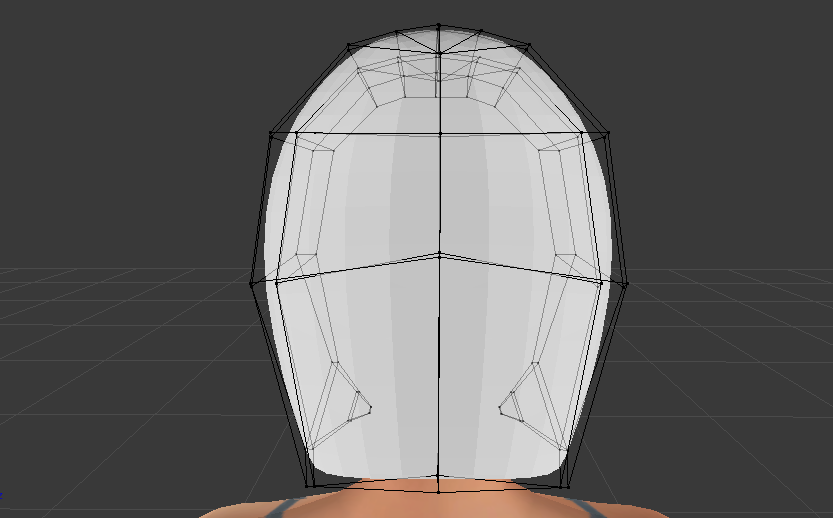Pick the outermost left cage vertex at widest point
The width and height of the screenshot is (833, 518).
[251, 284]
